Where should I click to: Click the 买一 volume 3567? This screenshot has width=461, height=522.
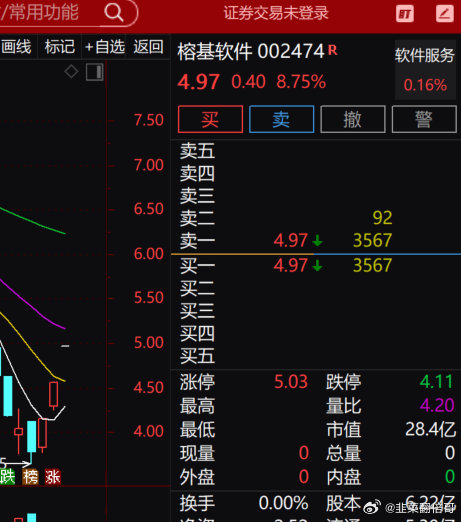coord(372,265)
